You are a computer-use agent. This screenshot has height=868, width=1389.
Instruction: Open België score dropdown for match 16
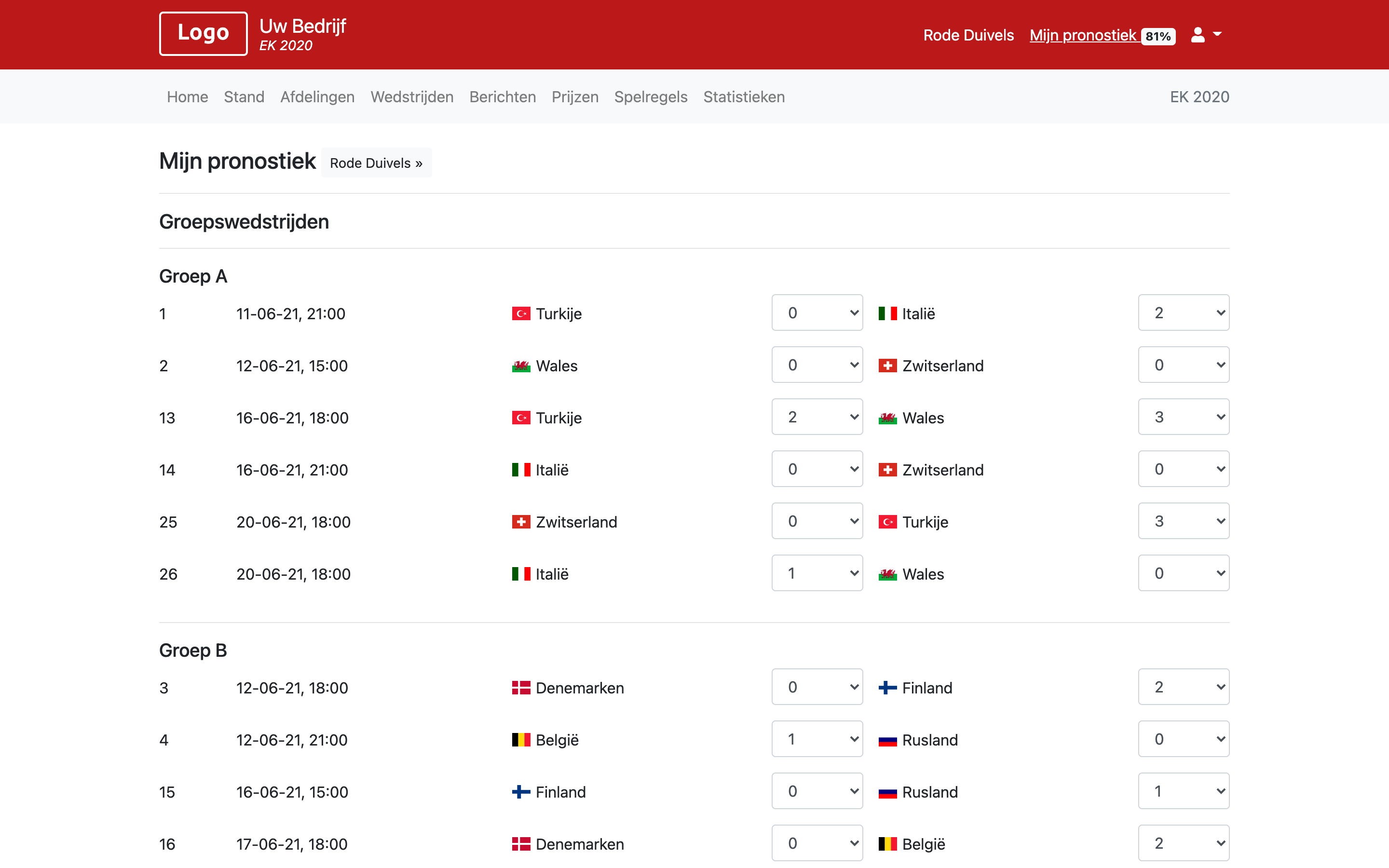coord(1184,843)
